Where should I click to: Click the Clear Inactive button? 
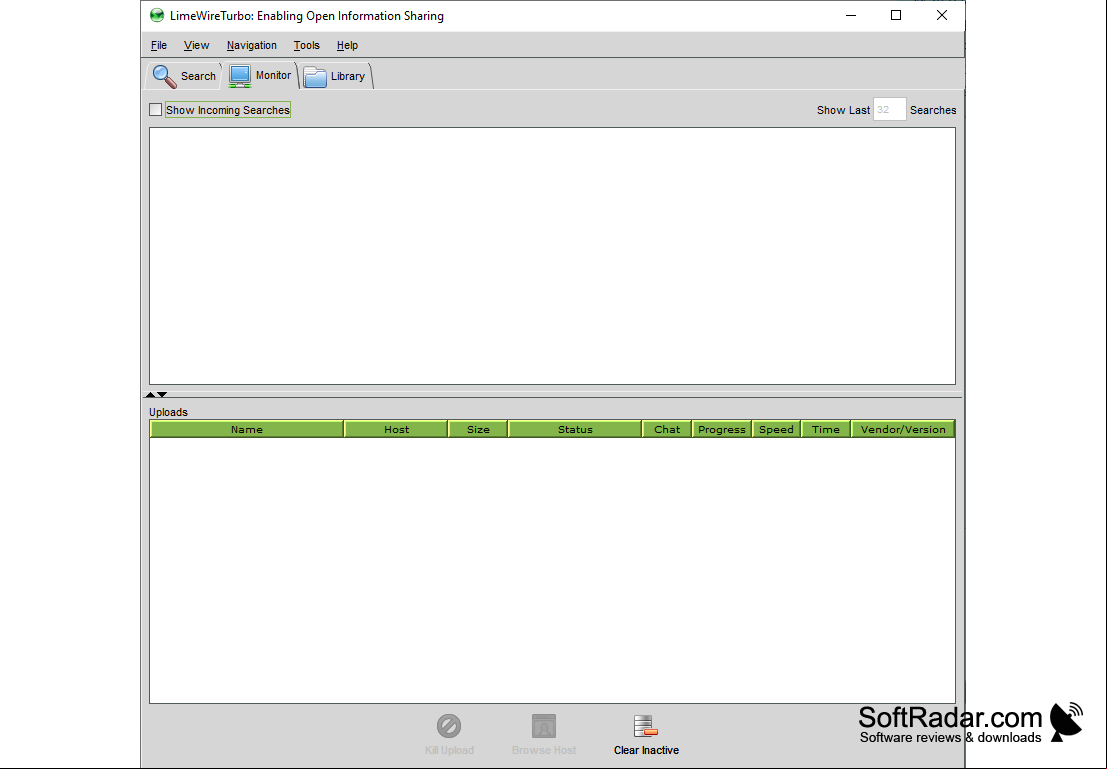click(646, 735)
